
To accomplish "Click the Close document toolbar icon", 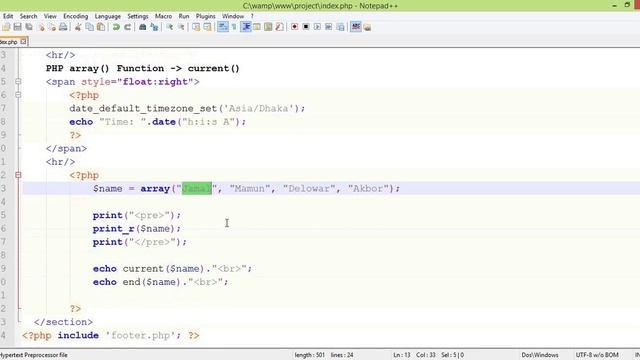I will 41,27.
